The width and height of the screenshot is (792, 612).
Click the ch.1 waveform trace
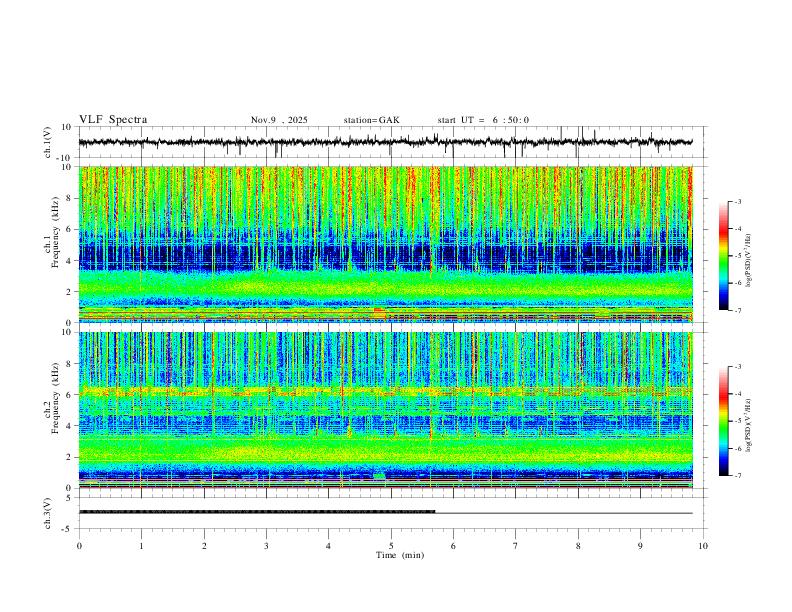pos(385,142)
